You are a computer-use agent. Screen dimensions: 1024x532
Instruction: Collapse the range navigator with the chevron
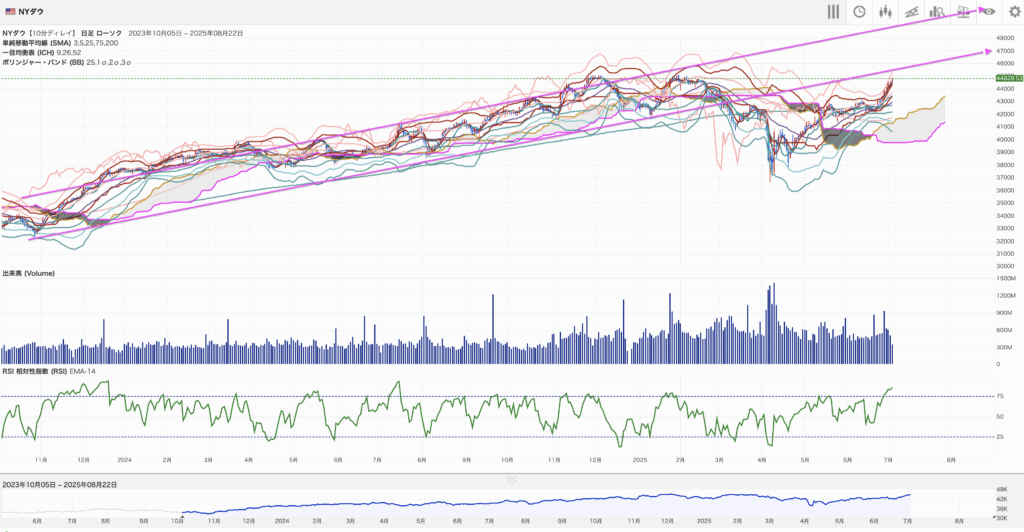pos(512,480)
